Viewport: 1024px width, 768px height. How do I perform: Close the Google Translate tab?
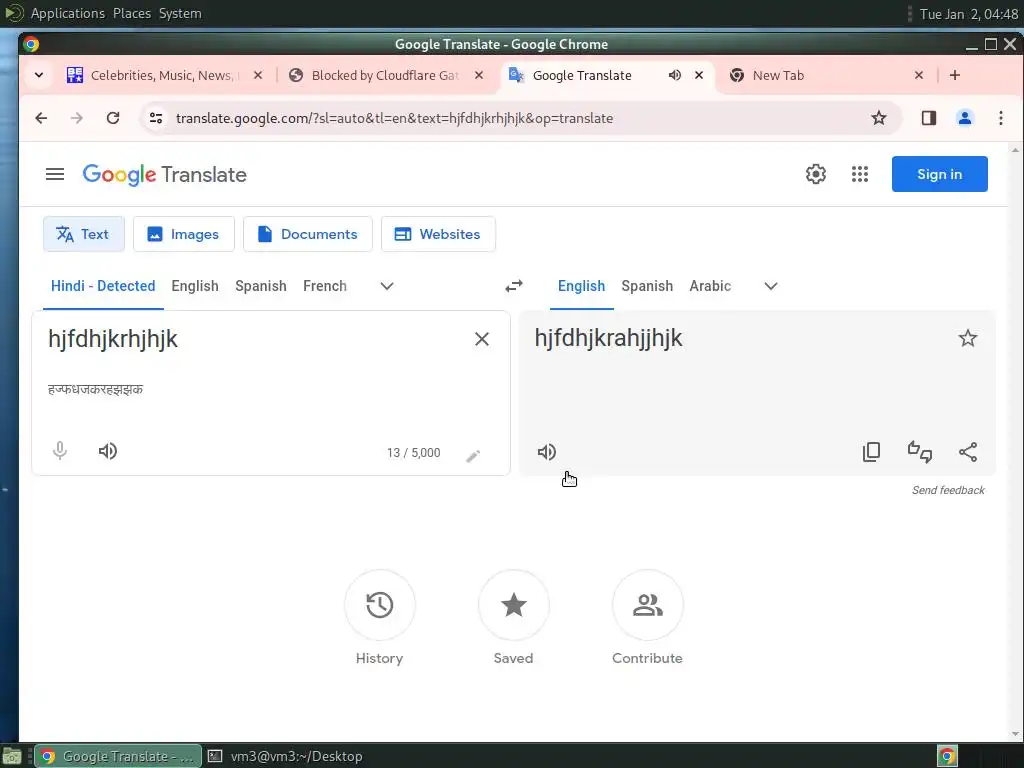[699, 75]
